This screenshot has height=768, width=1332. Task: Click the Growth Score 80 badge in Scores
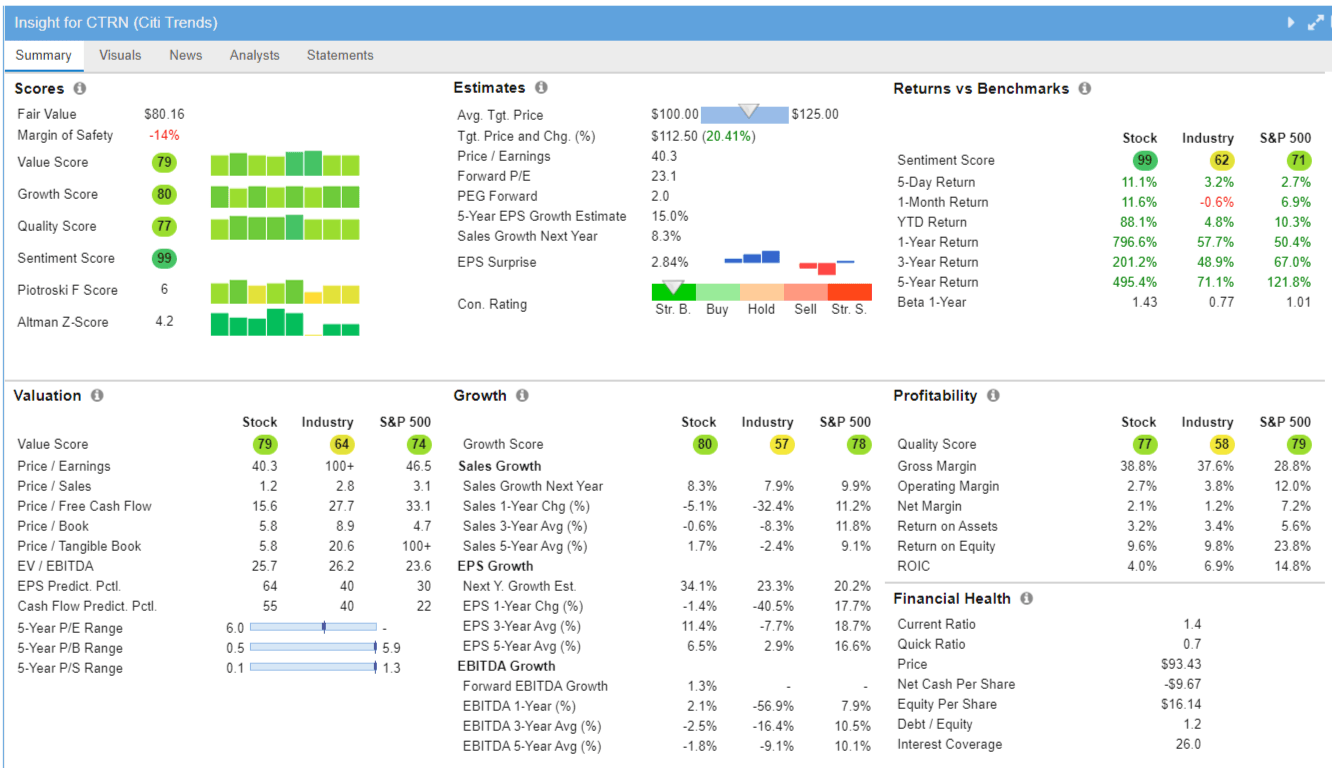(x=164, y=194)
